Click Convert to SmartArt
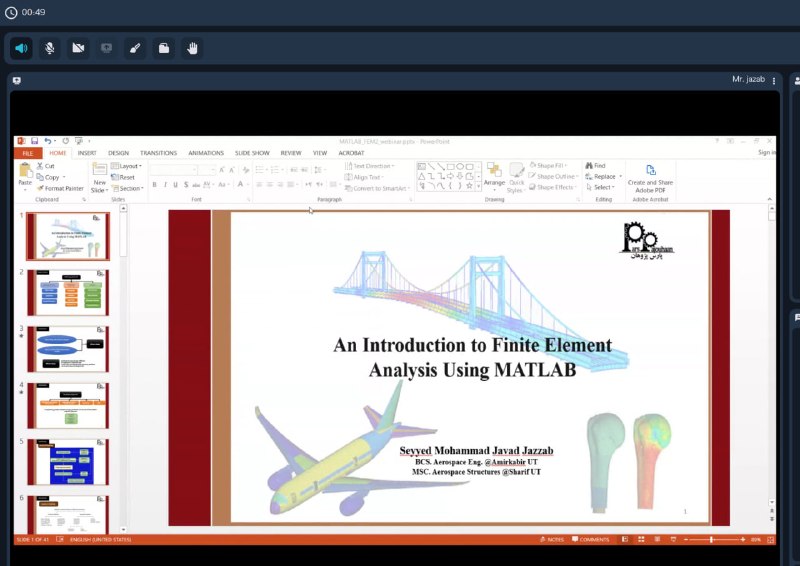The width and height of the screenshot is (800, 566). click(378, 188)
